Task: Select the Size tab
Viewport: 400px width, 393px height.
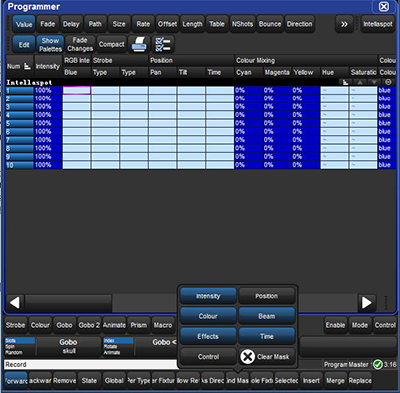Action: pyautogui.click(x=119, y=24)
